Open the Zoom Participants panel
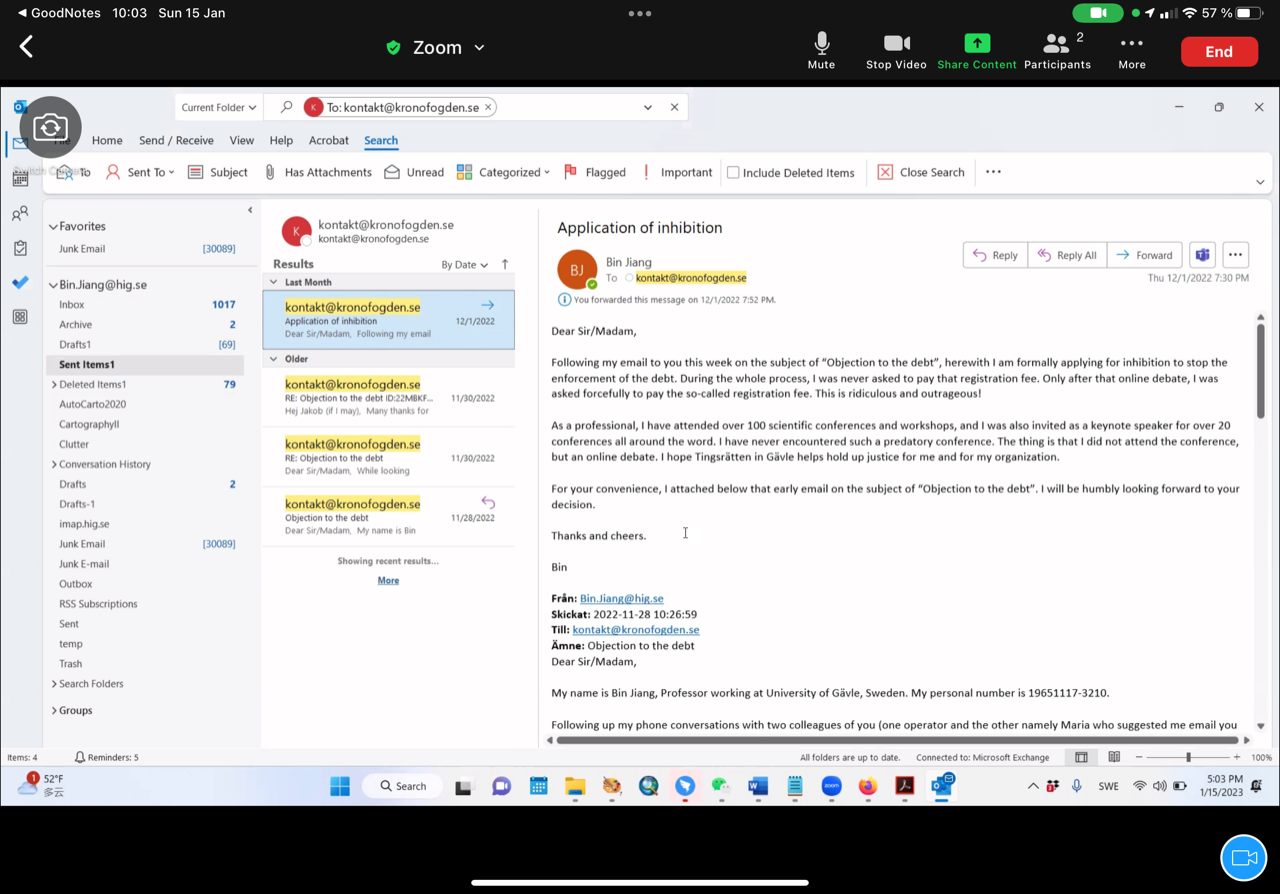Viewport: 1280px width, 894px height. tap(1057, 50)
